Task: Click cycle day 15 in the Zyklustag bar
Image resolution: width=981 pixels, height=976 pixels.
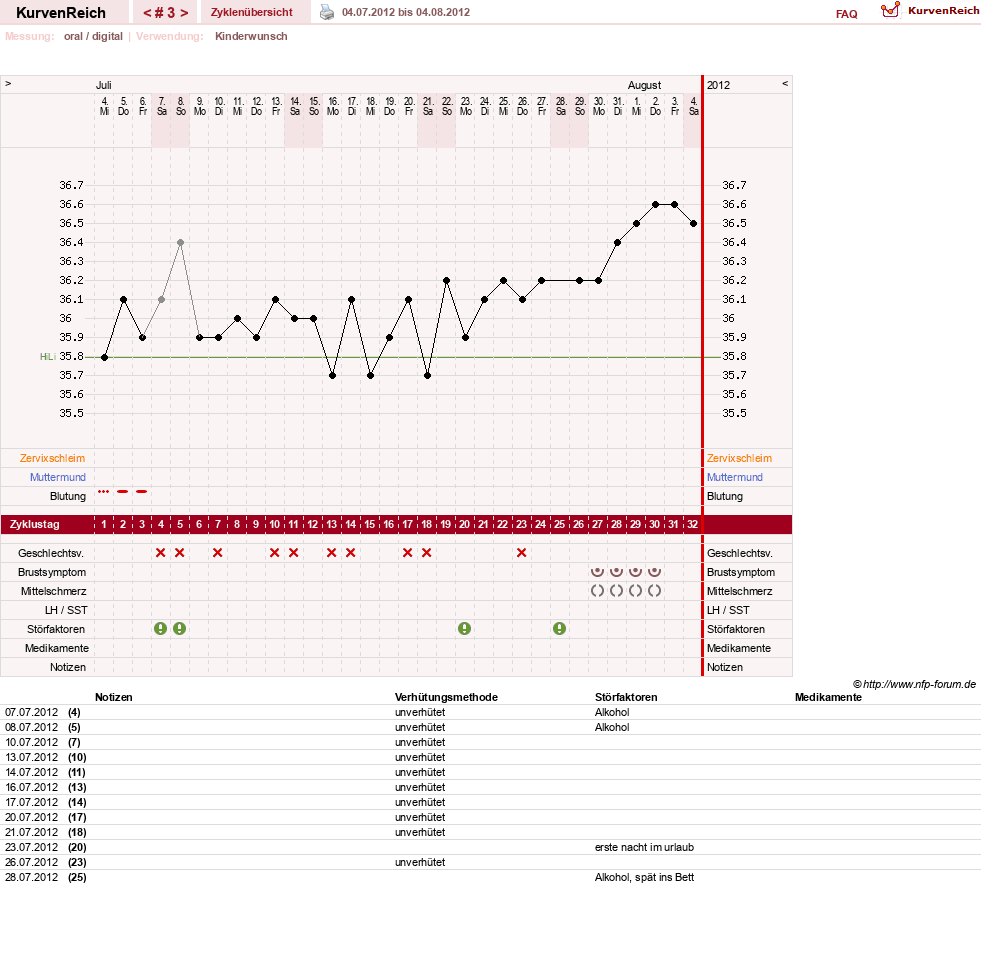Action: [x=370, y=524]
